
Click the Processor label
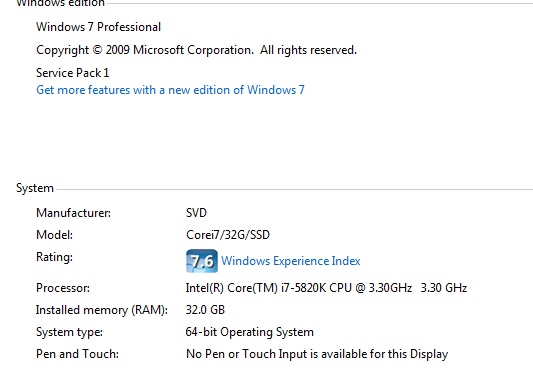[x=63, y=288]
